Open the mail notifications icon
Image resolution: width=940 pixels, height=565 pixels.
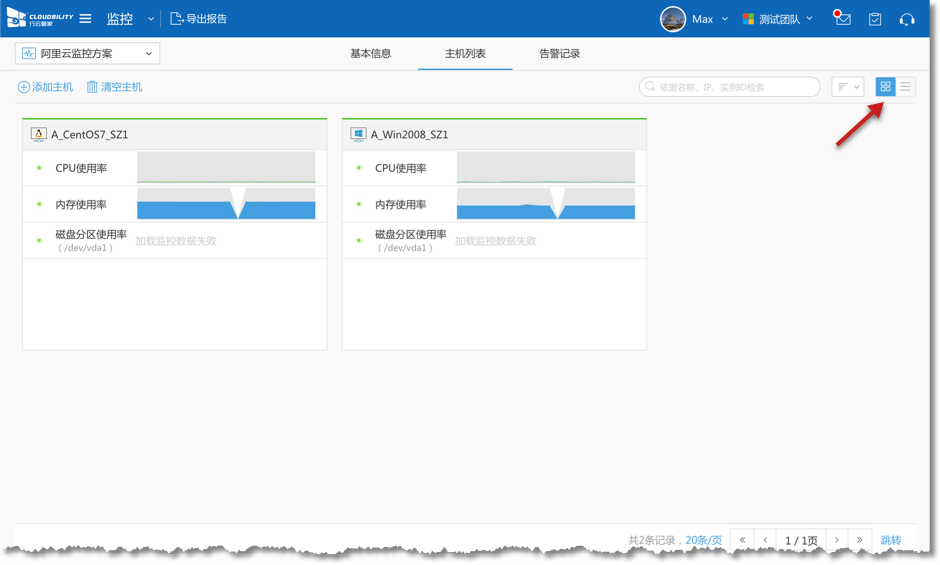pos(843,19)
